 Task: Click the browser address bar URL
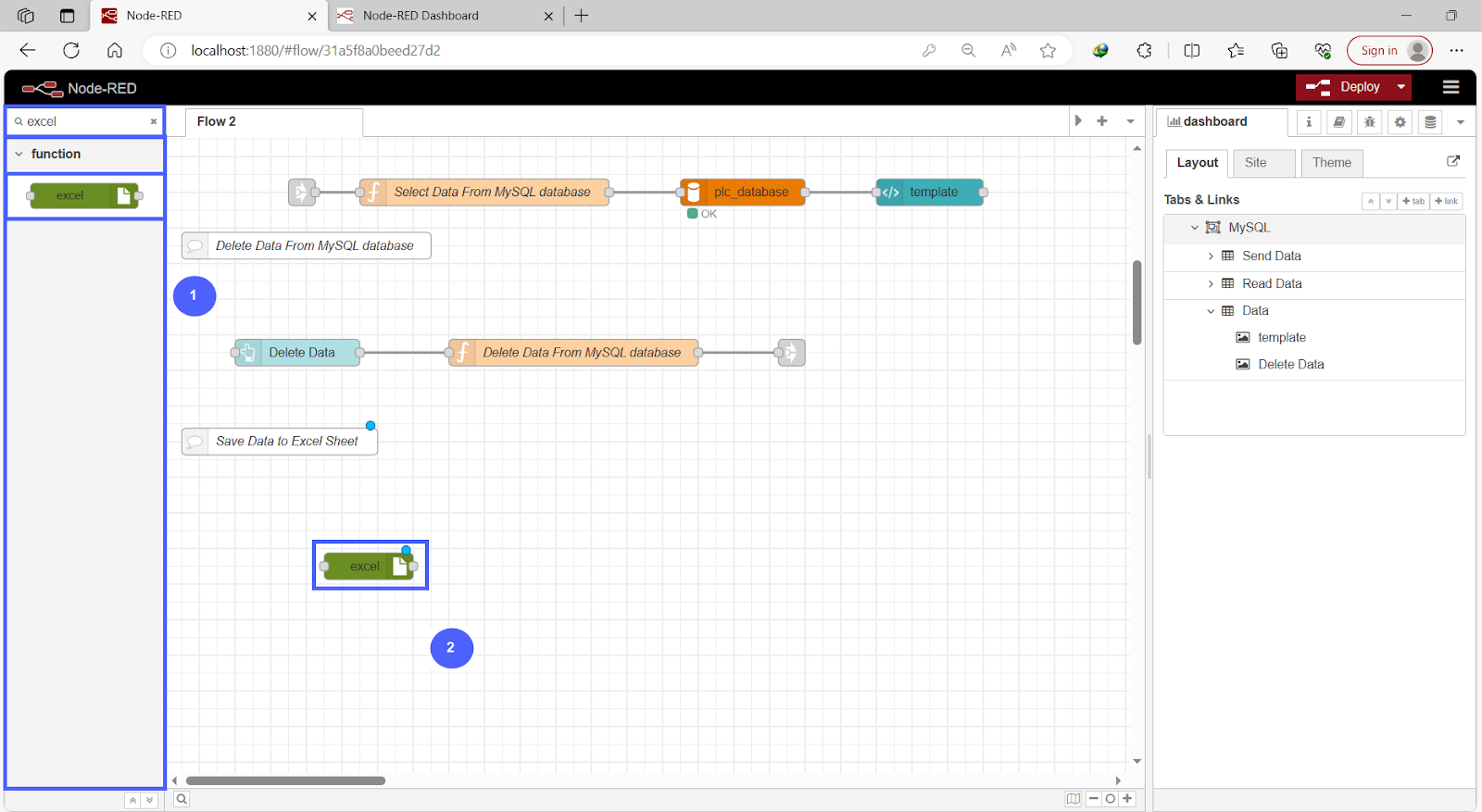pos(316,50)
